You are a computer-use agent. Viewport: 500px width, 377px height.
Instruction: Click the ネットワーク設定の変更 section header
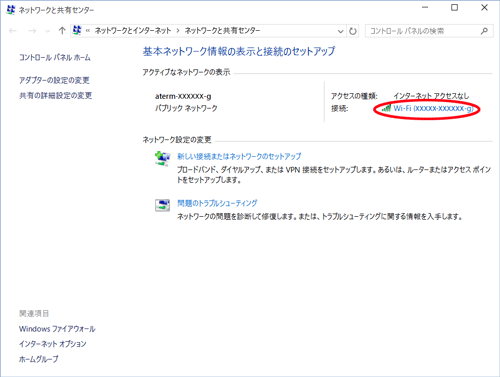[177, 140]
